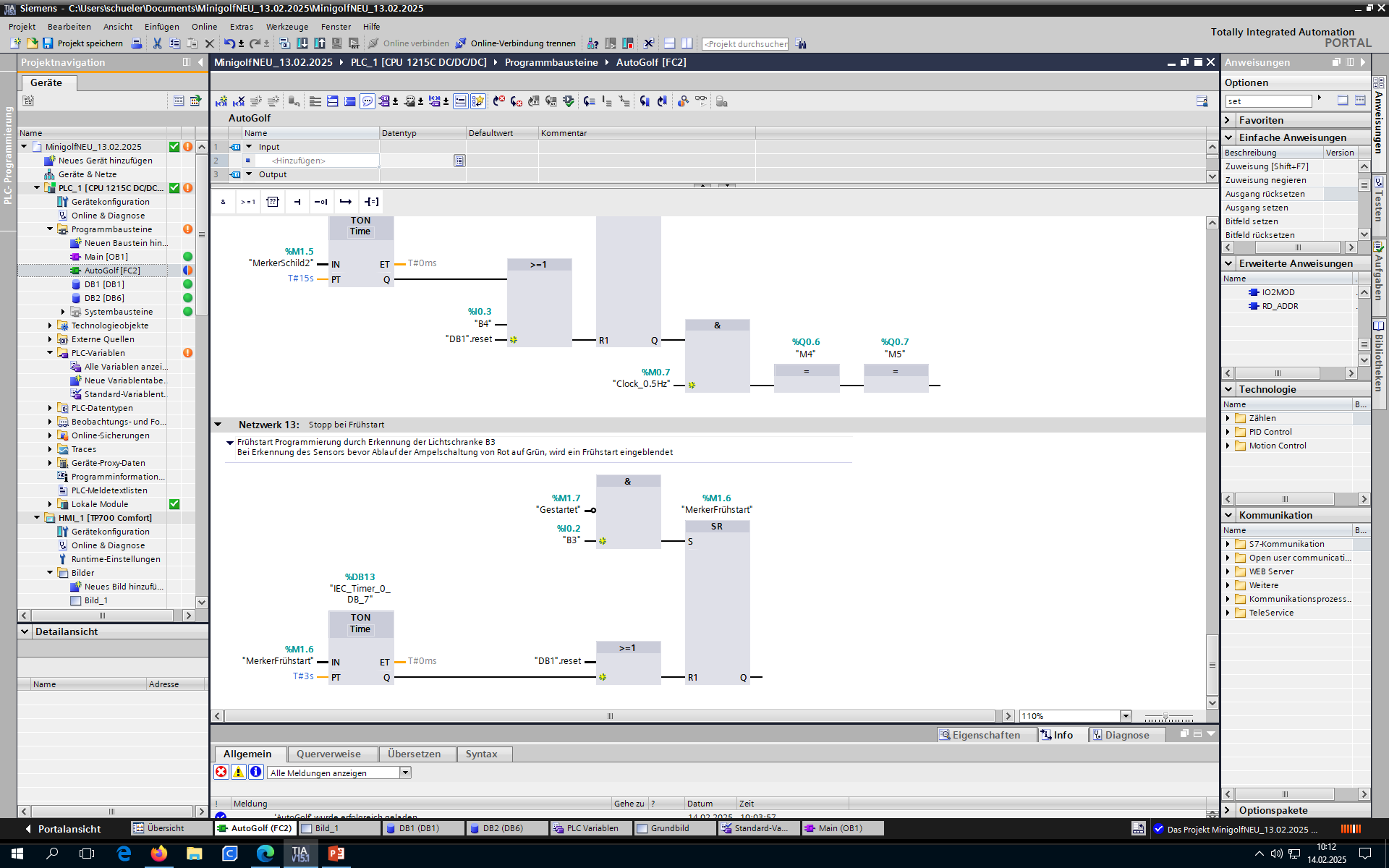Image resolution: width=1389 pixels, height=868 pixels.
Task: Open Firefox from the Windows taskbar
Action: 158,854
